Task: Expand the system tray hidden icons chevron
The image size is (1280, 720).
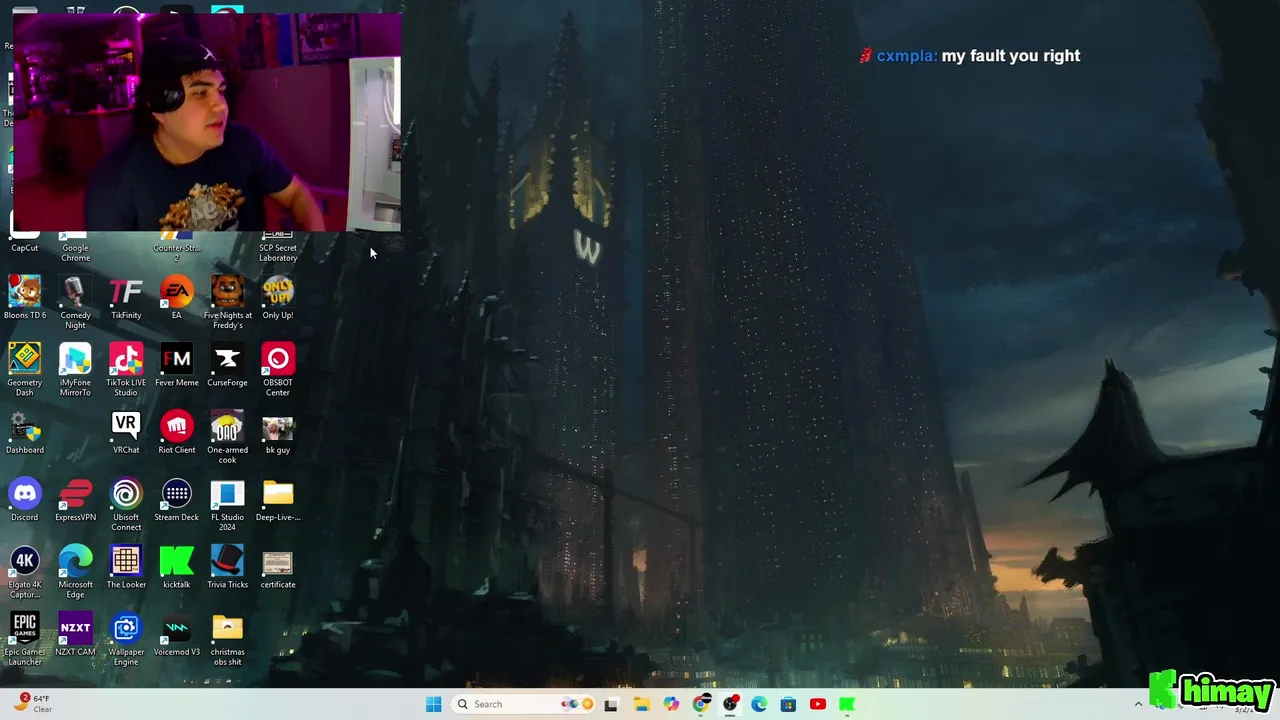Action: (x=1138, y=704)
